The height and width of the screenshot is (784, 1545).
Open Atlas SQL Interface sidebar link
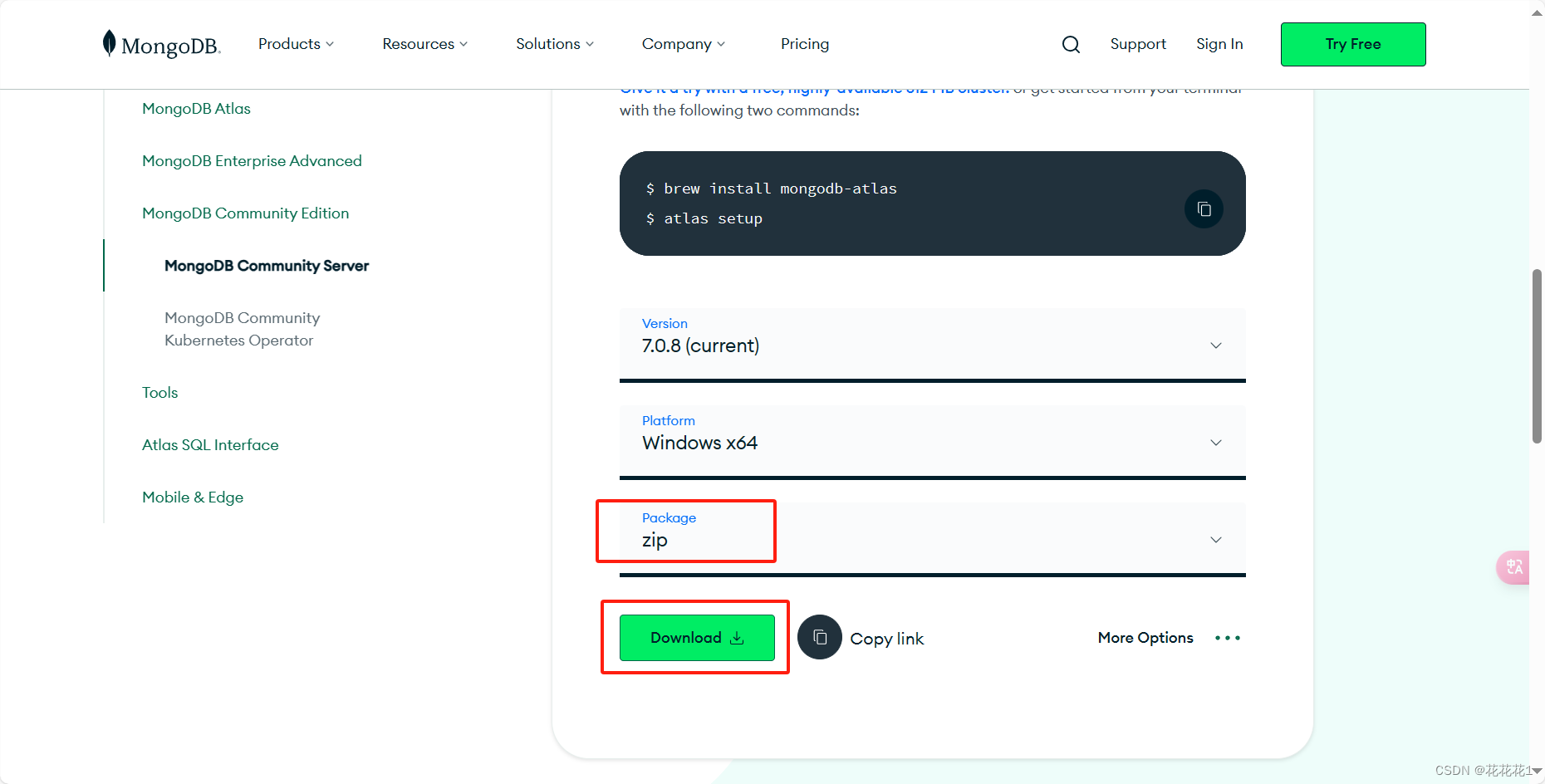(x=210, y=445)
